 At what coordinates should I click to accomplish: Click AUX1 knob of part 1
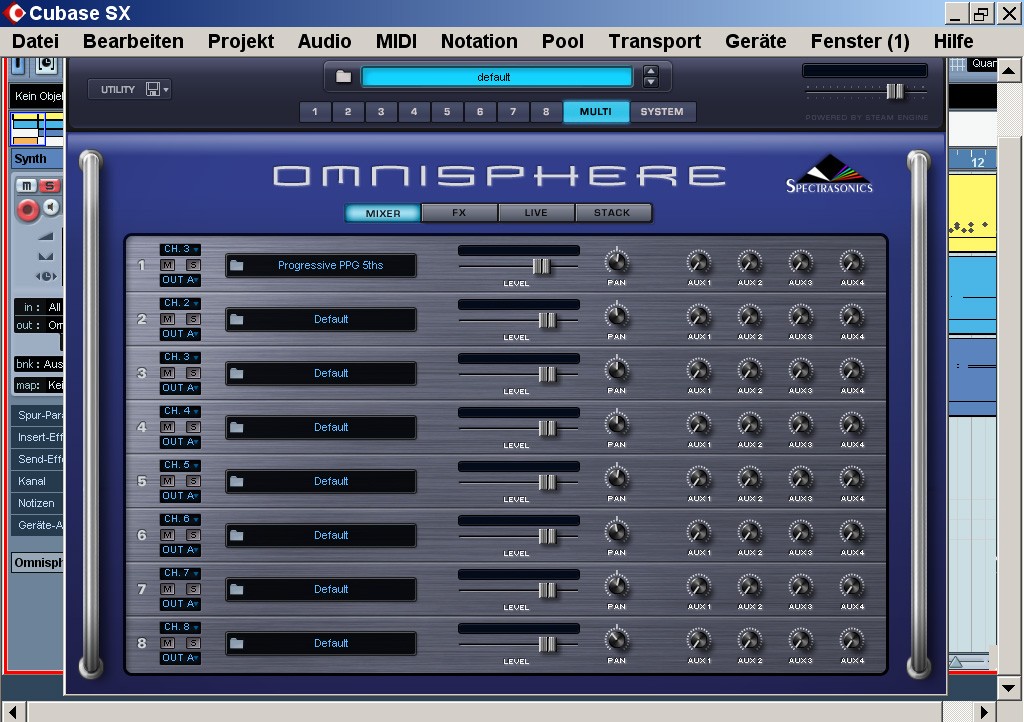point(699,262)
